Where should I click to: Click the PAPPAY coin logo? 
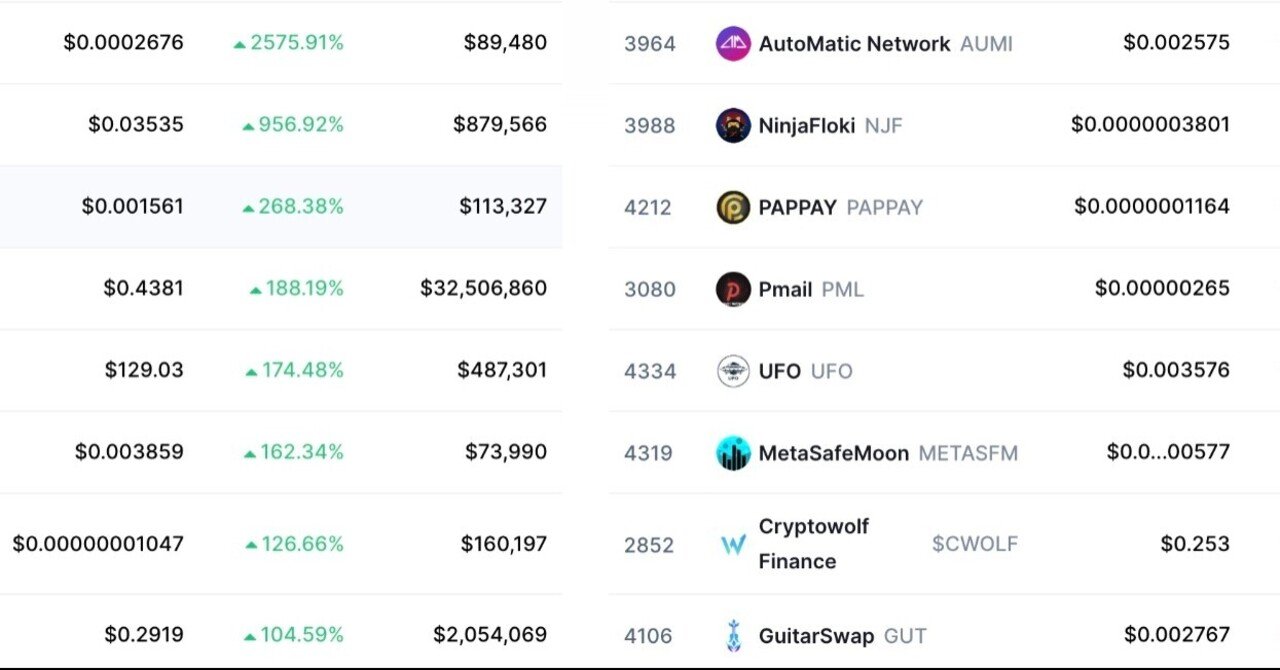pos(733,208)
